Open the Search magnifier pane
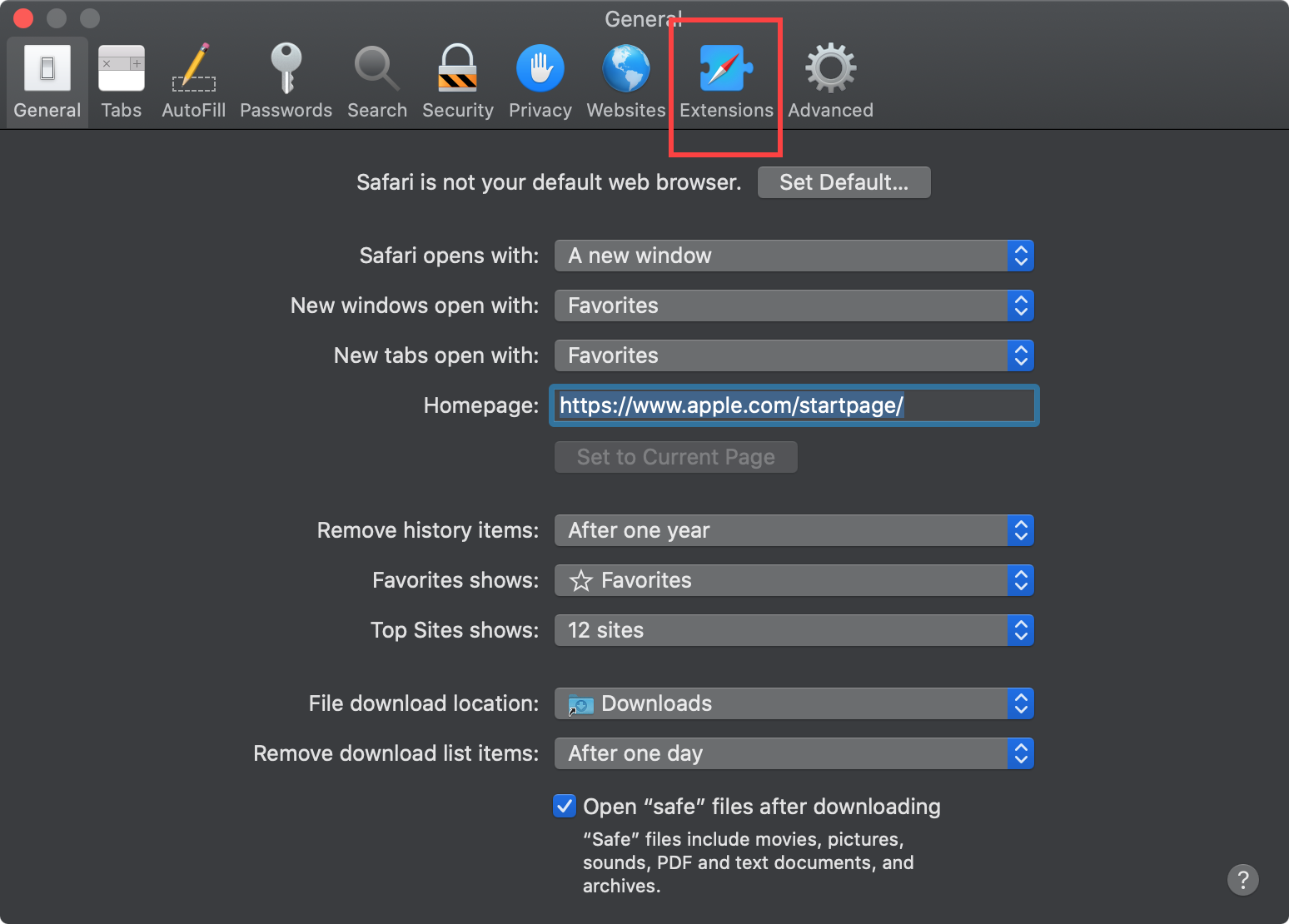Screen dimensions: 1289x924 (x=377, y=82)
